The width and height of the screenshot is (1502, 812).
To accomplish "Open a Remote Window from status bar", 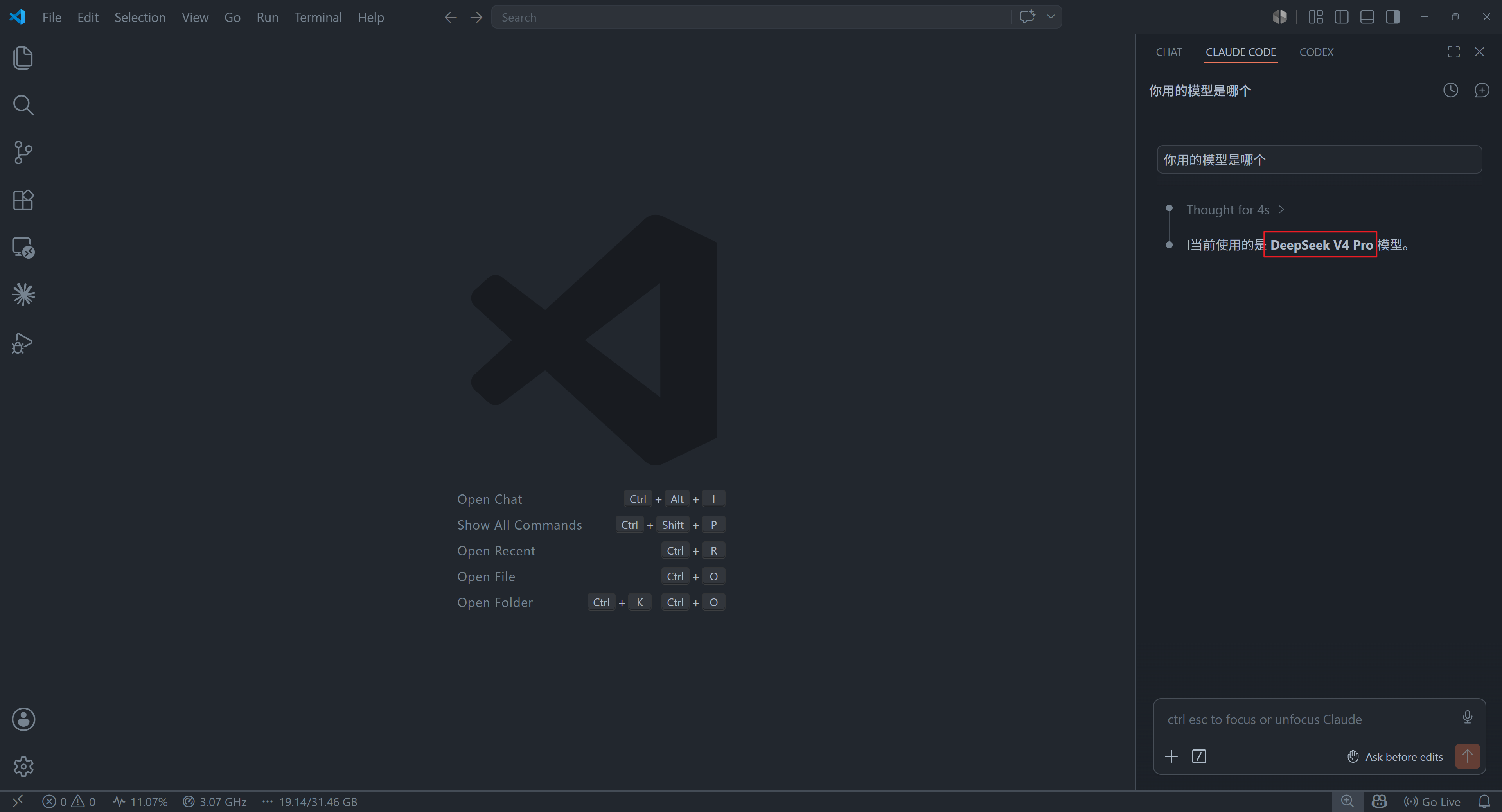I will (18, 801).
